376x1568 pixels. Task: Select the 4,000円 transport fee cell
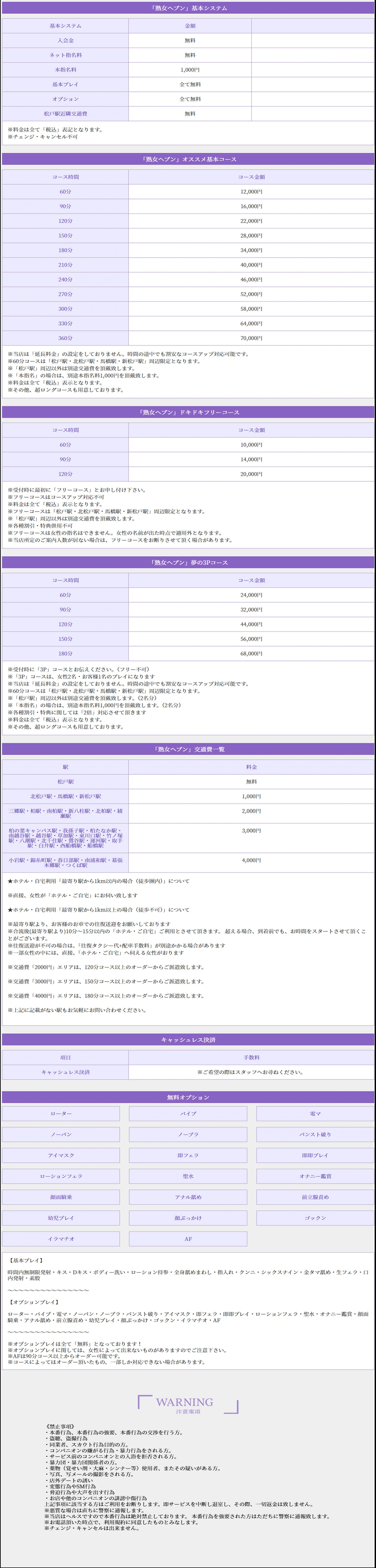click(251, 860)
